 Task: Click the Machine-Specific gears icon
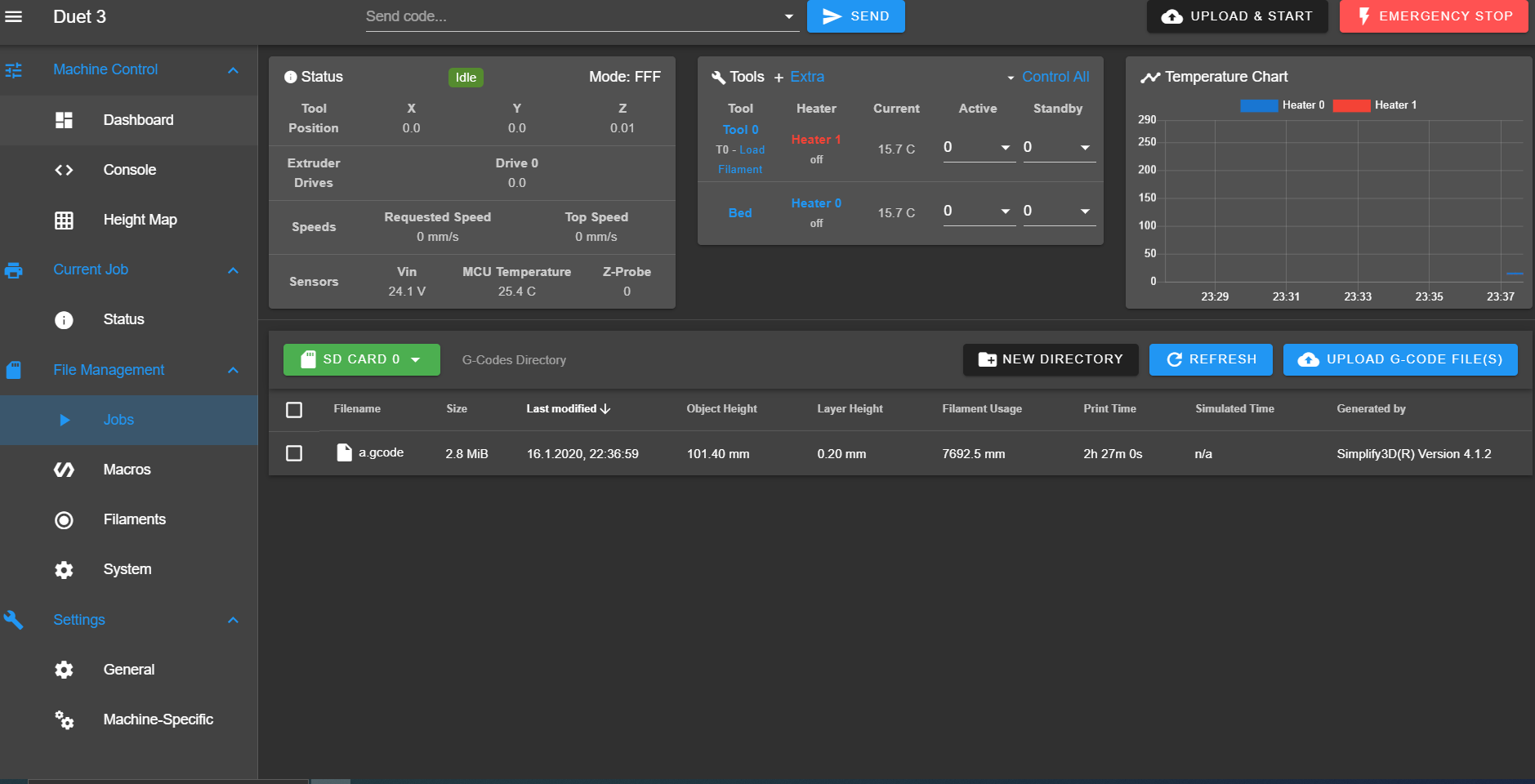pyautogui.click(x=64, y=719)
